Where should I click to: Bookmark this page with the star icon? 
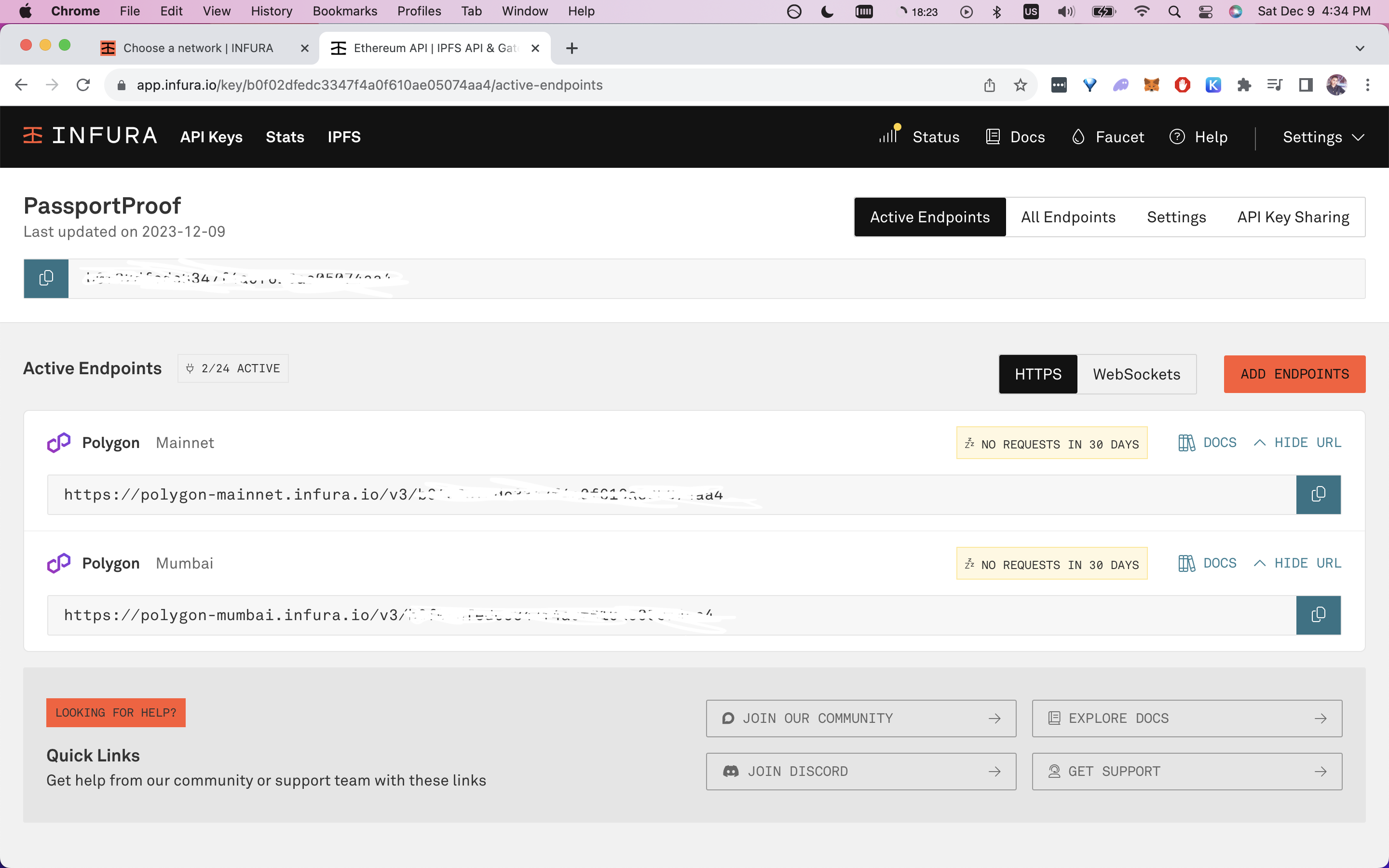(x=1020, y=85)
